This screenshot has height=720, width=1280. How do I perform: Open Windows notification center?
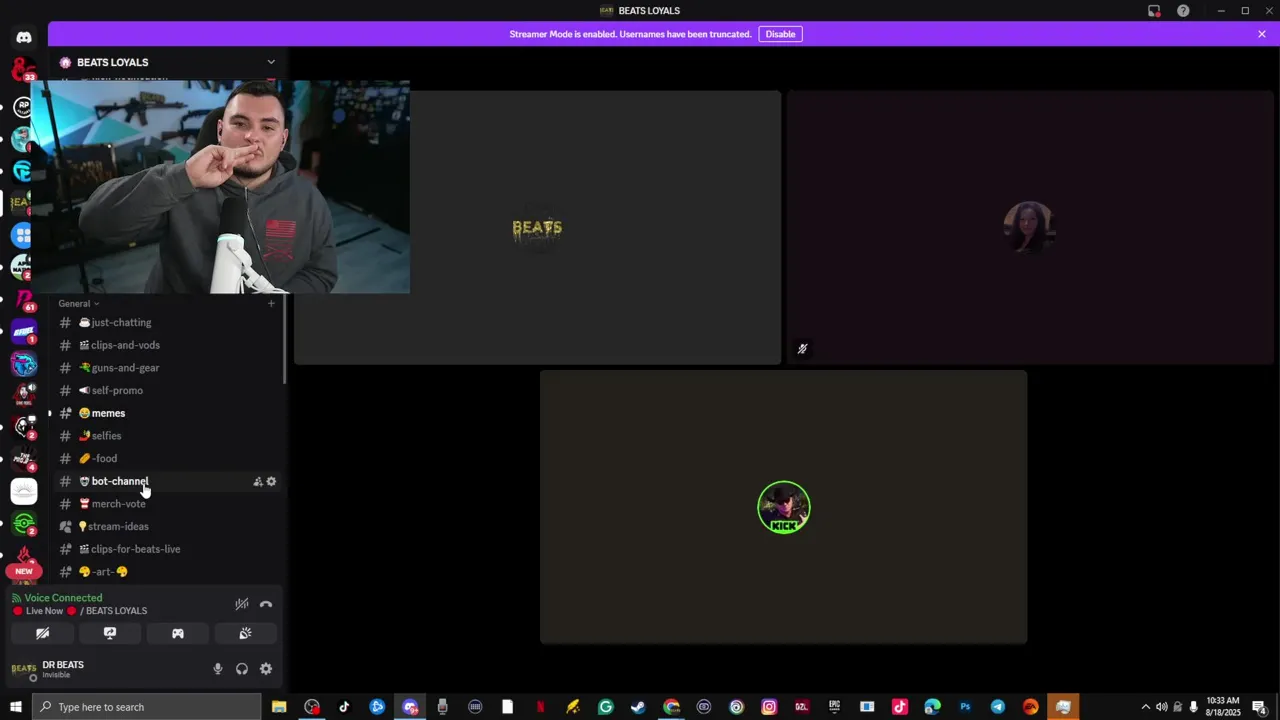tap(1259, 707)
